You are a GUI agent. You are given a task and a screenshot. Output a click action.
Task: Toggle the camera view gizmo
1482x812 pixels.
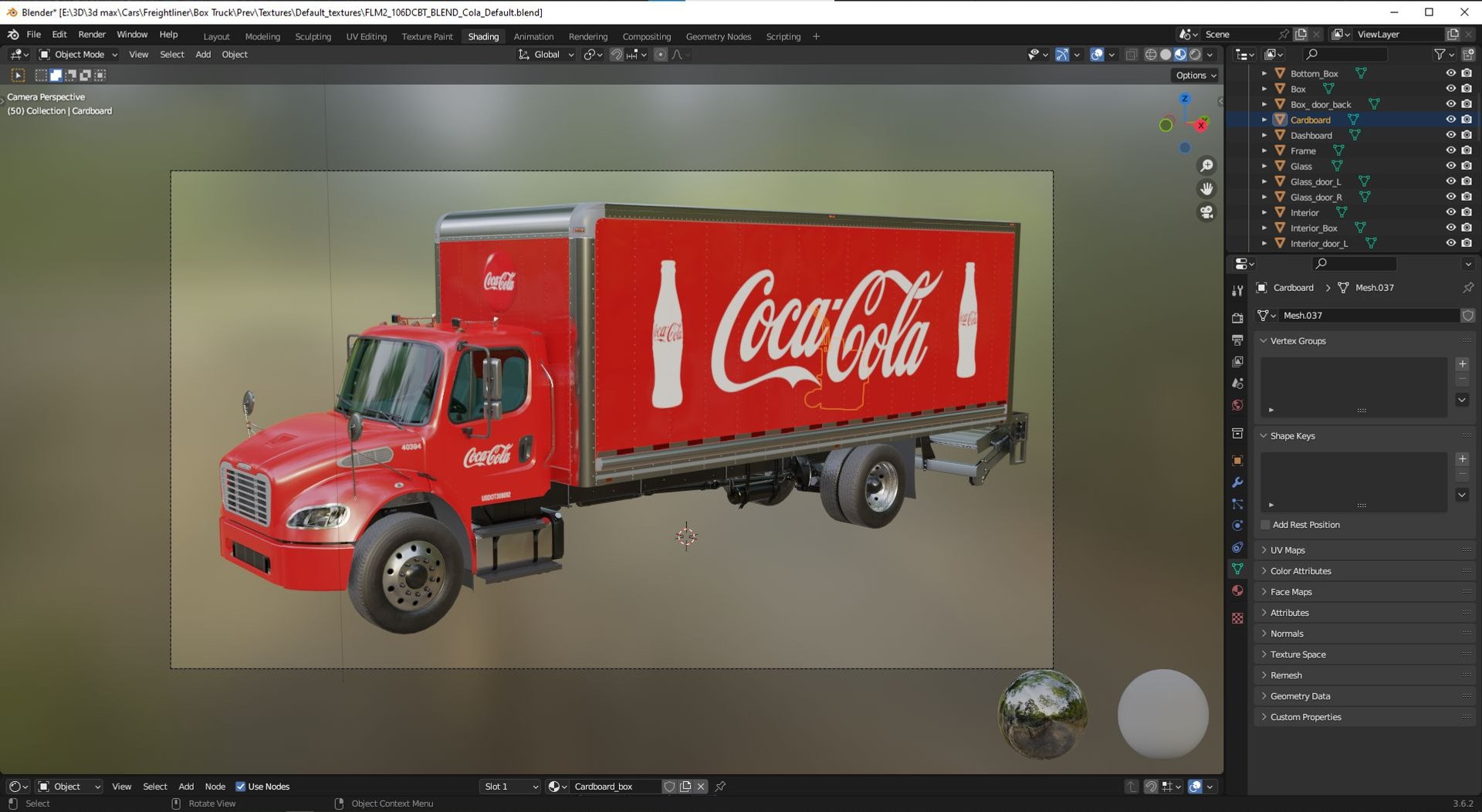[1206, 212]
